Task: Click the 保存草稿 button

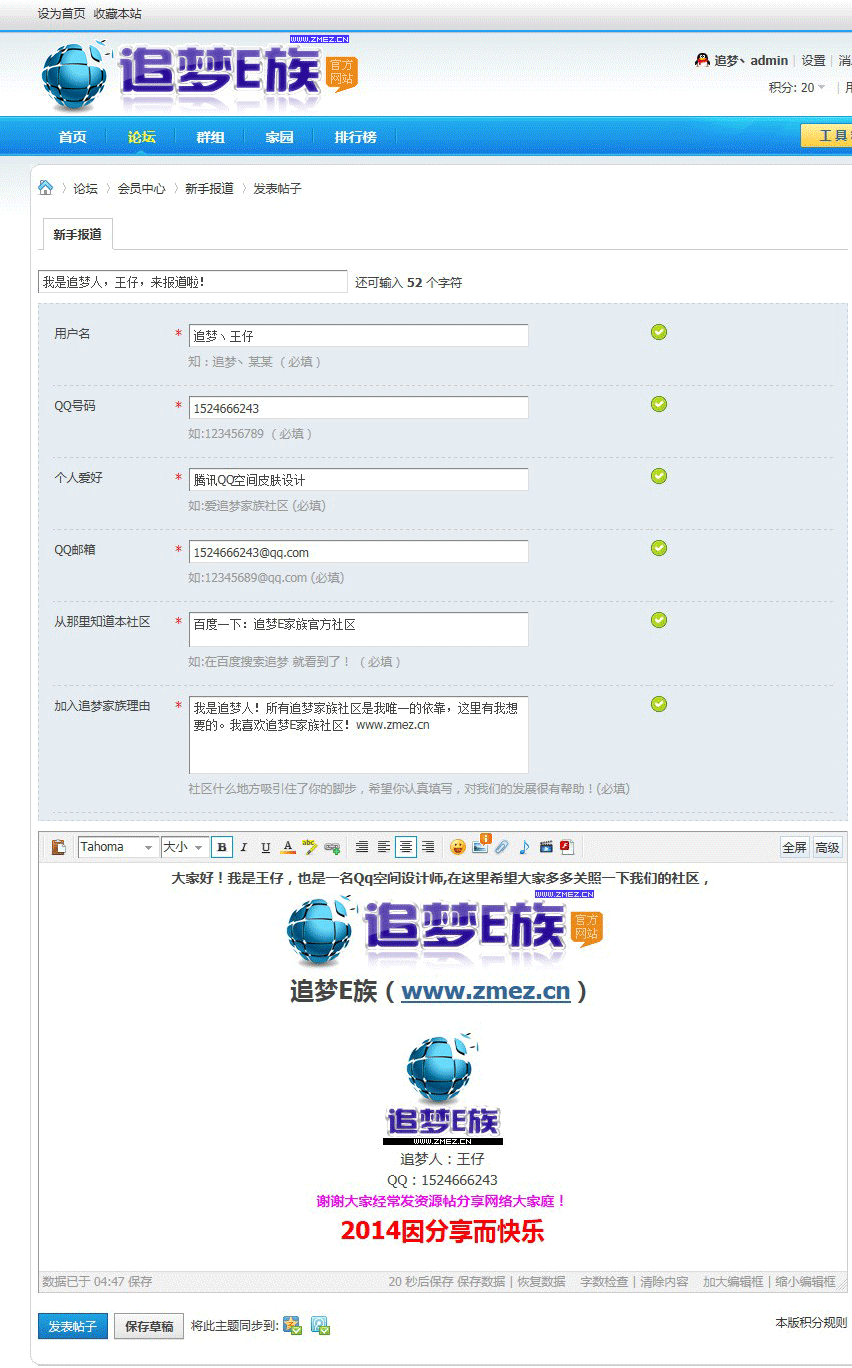Action: click(149, 1326)
